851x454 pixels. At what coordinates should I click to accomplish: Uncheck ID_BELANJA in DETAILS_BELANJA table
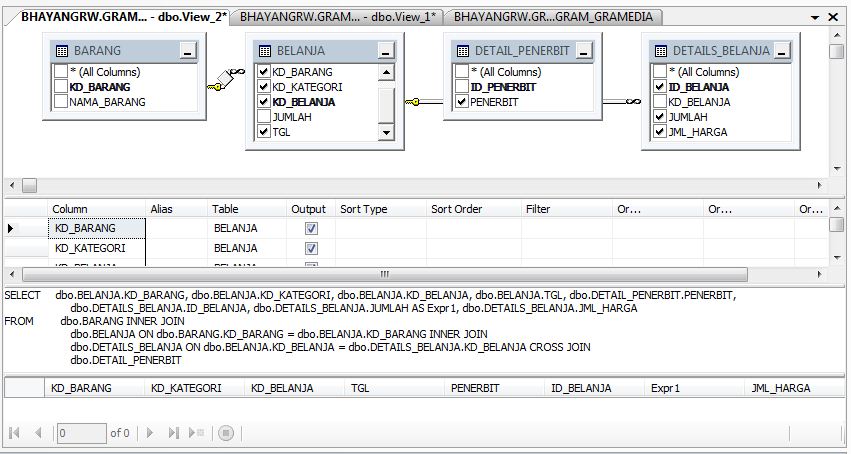[x=659, y=87]
